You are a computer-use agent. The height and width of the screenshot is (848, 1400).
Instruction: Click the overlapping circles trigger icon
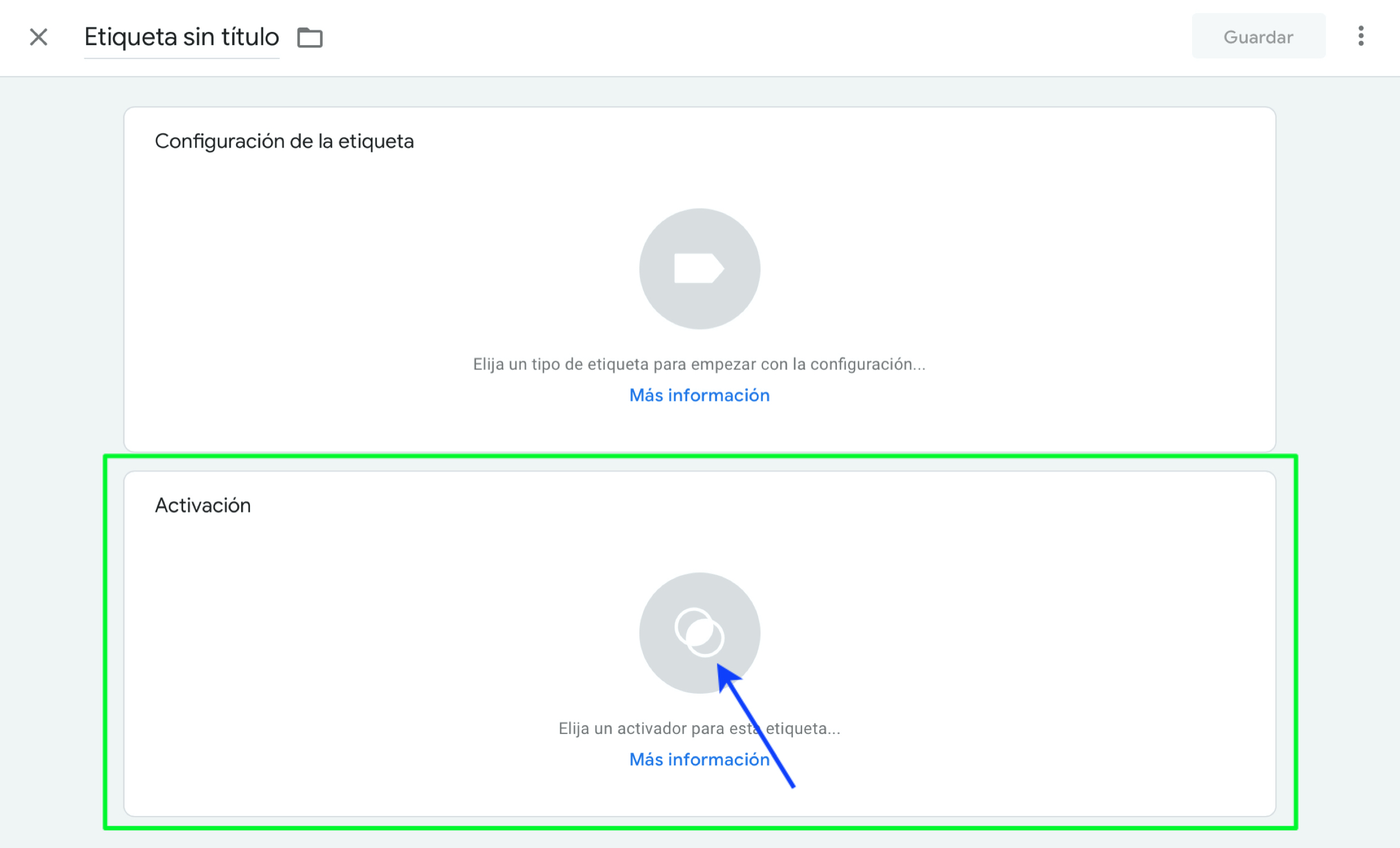(x=698, y=632)
